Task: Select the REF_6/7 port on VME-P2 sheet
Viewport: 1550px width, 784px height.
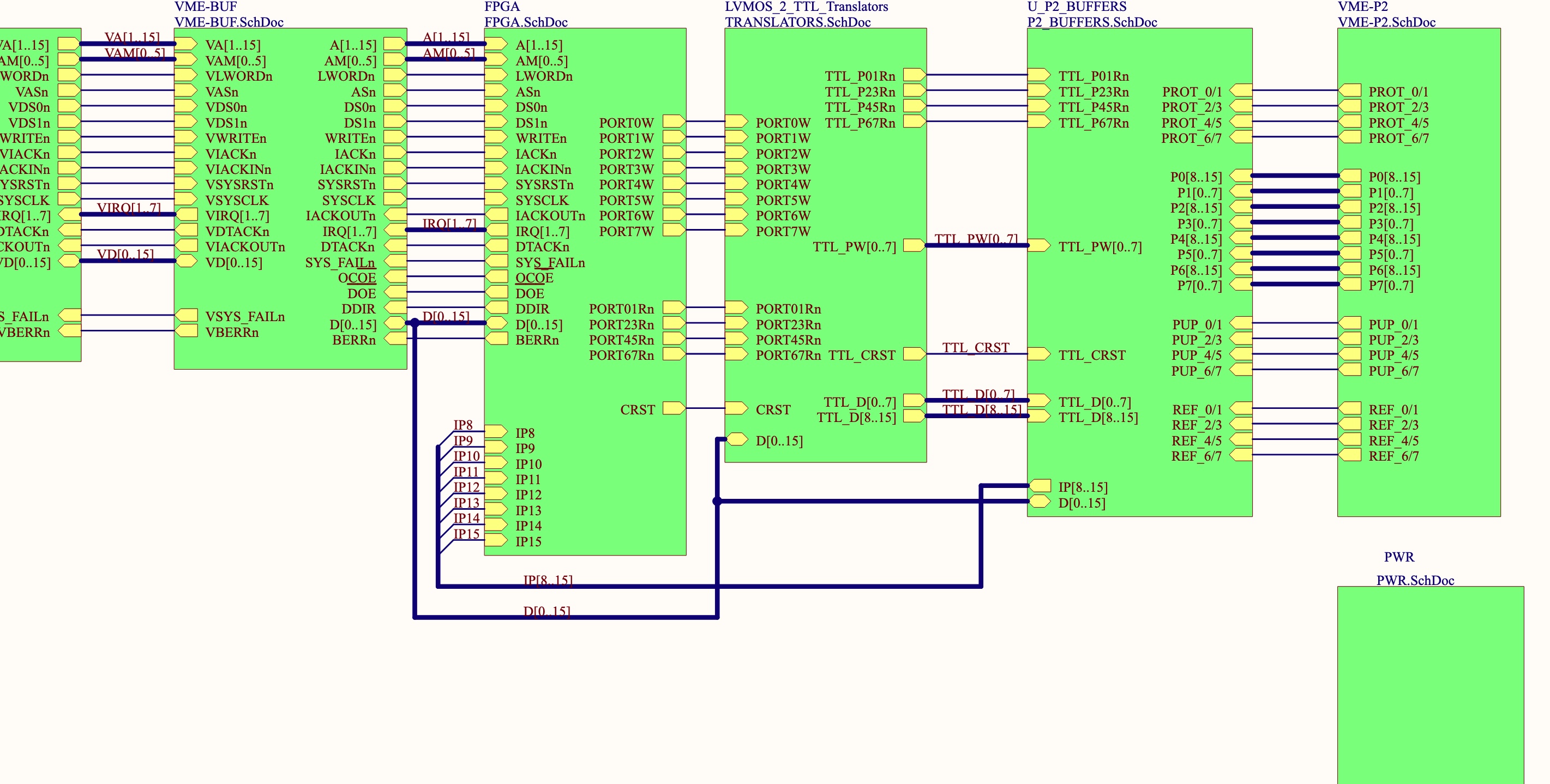Action: (x=1350, y=455)
